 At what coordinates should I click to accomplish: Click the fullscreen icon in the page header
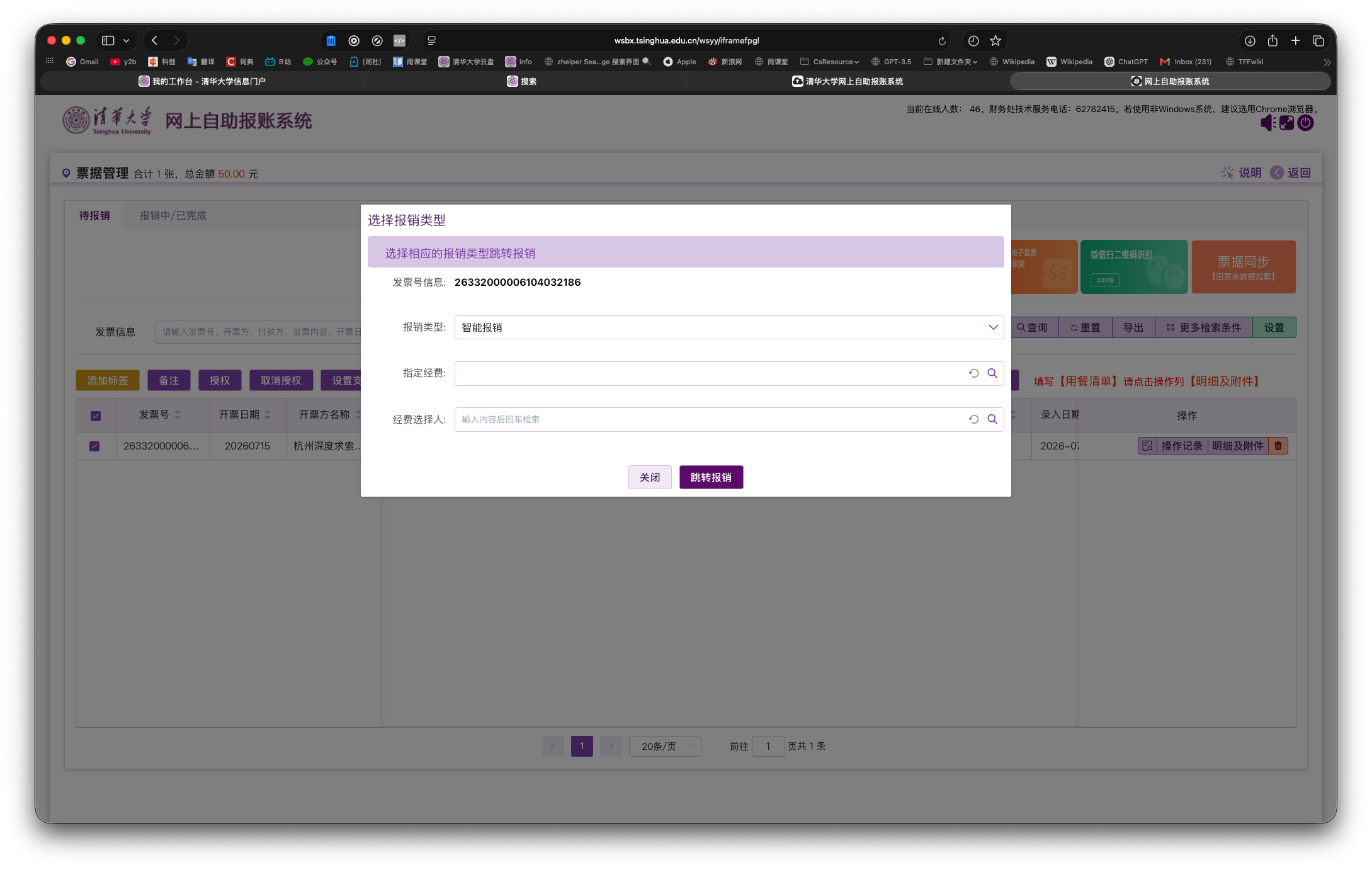1287,123
